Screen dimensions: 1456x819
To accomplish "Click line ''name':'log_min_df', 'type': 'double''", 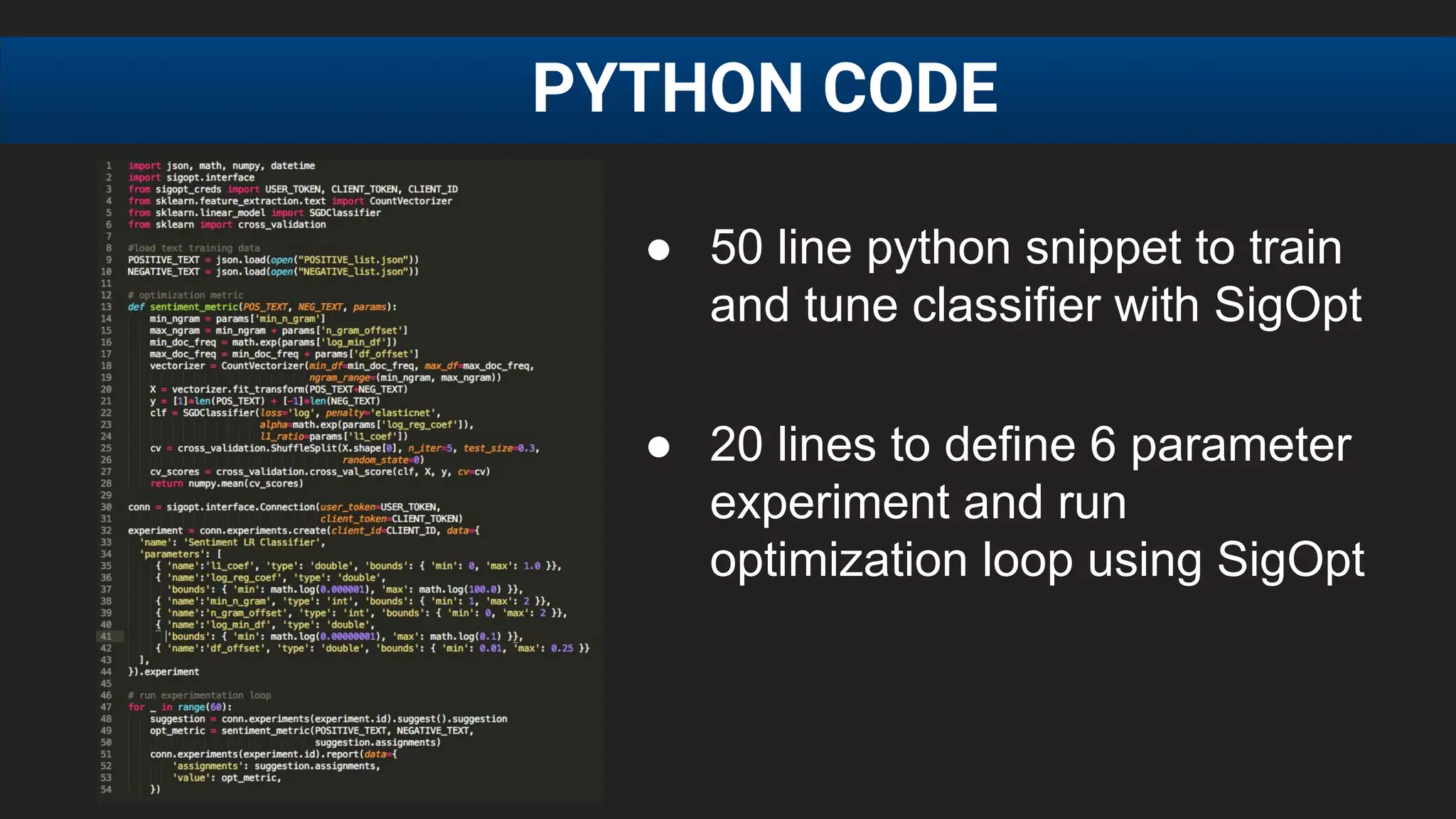I will [265, 625].
